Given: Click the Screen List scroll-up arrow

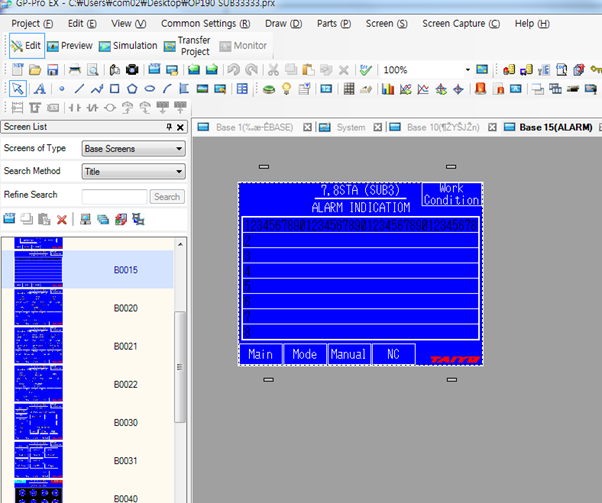Looking at the screenshot, I should pos(180,244).
